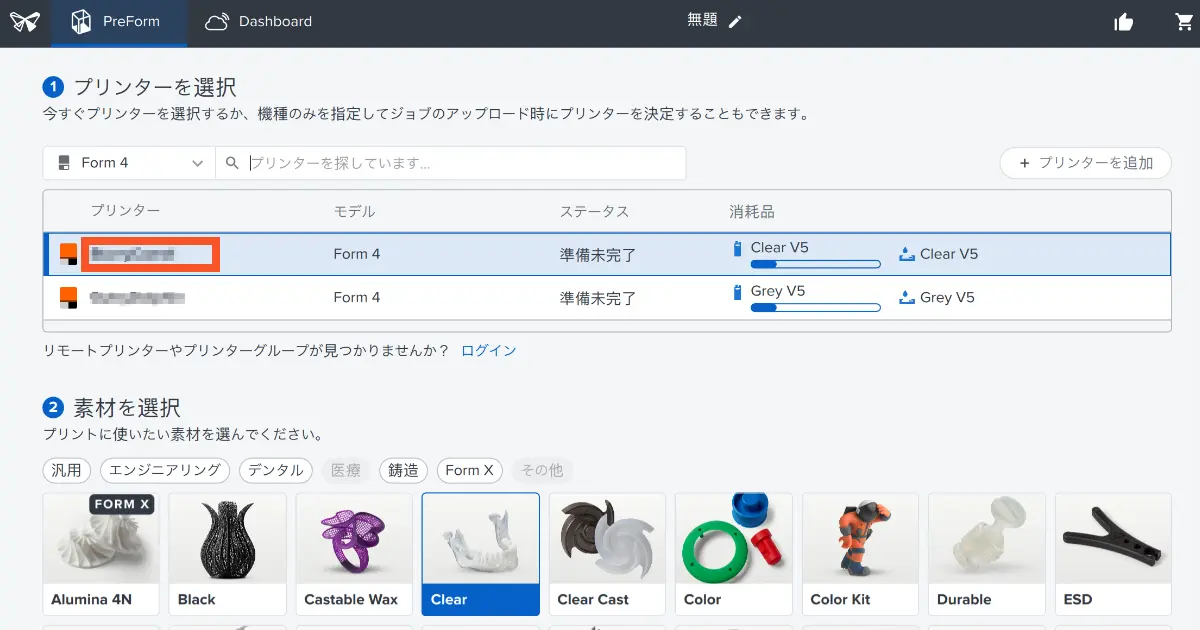This screenshot has height=630, width=1200.
Task: Click the Clear V5 cartridge icon
Action: (739, 248)
